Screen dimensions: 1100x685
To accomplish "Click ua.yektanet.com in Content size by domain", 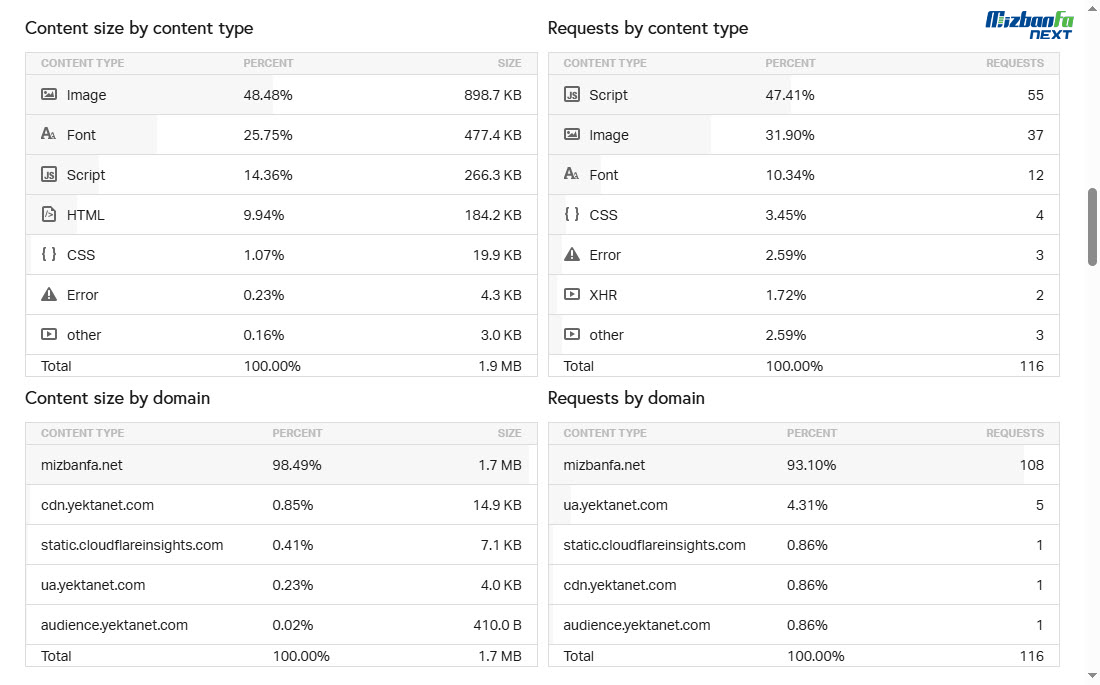I will pos(93,585).
